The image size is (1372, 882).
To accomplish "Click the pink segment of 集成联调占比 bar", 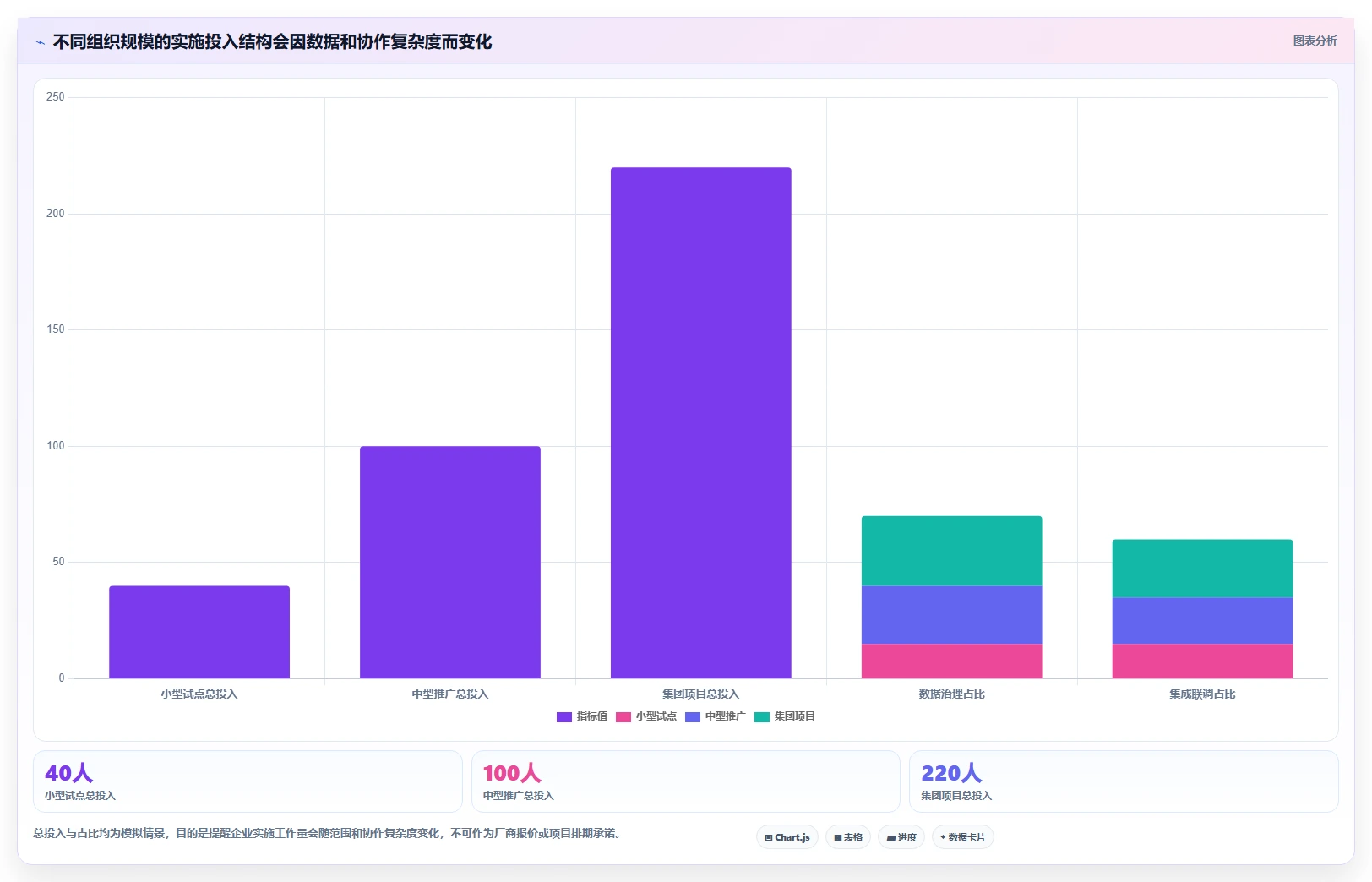I will point(1203,661).
